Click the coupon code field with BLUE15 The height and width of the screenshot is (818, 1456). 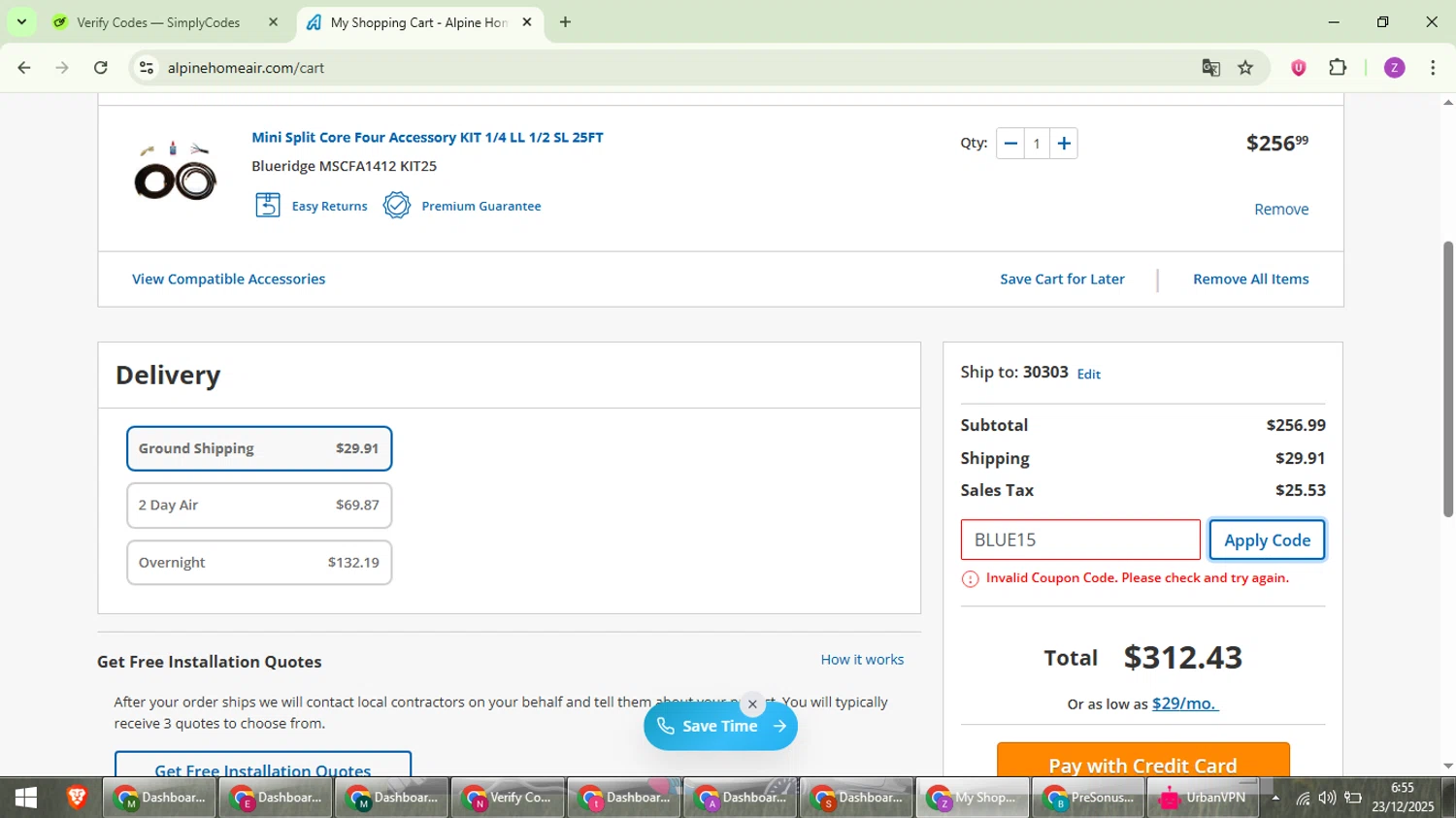[x=1080, y=540]
